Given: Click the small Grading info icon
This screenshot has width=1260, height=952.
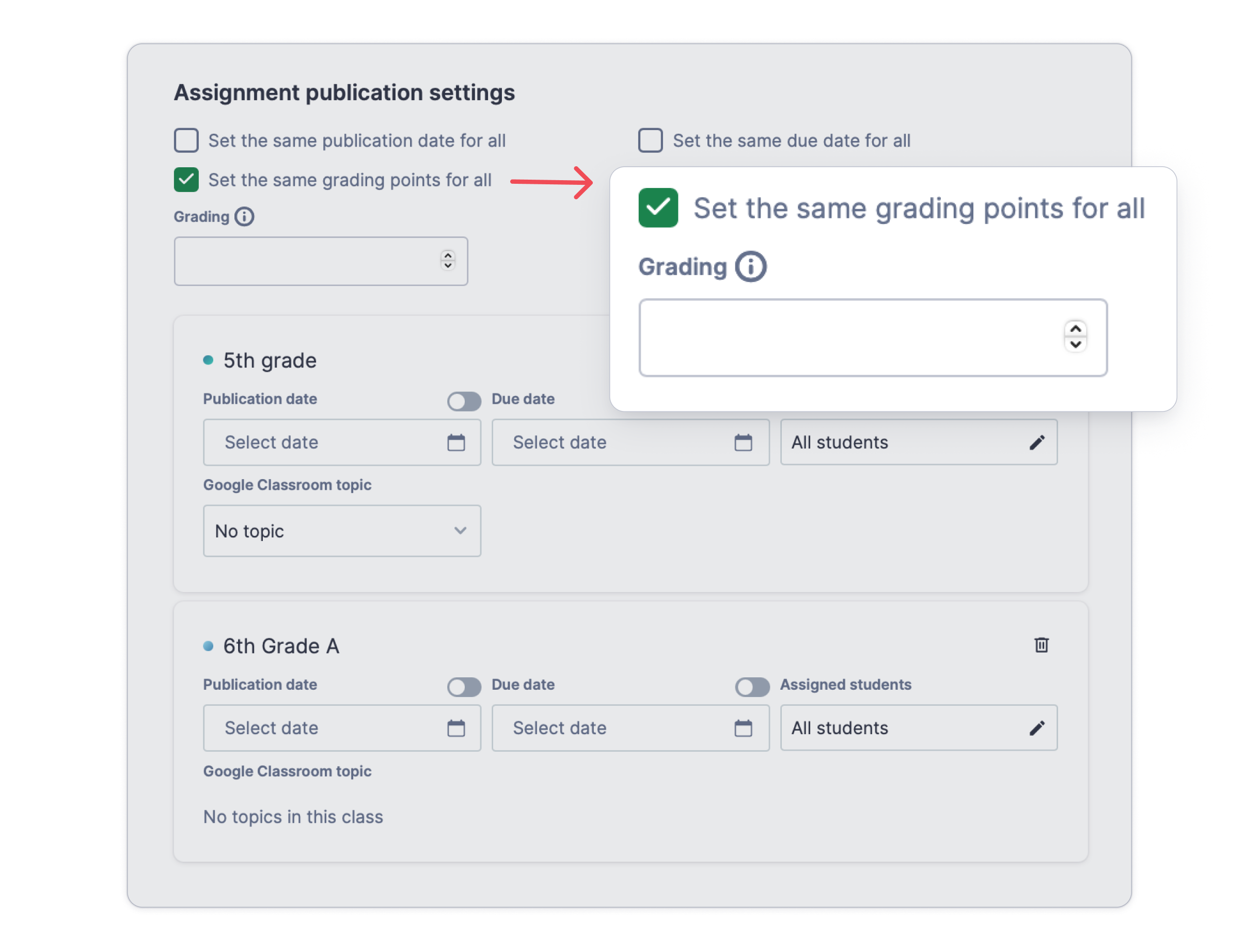Looking at the screenshot, I should [x=244, y=216].
